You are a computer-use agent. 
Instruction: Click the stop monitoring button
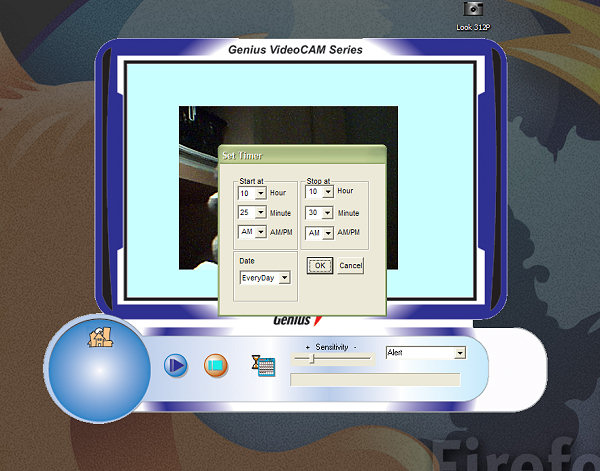click(x=216, y=365)
